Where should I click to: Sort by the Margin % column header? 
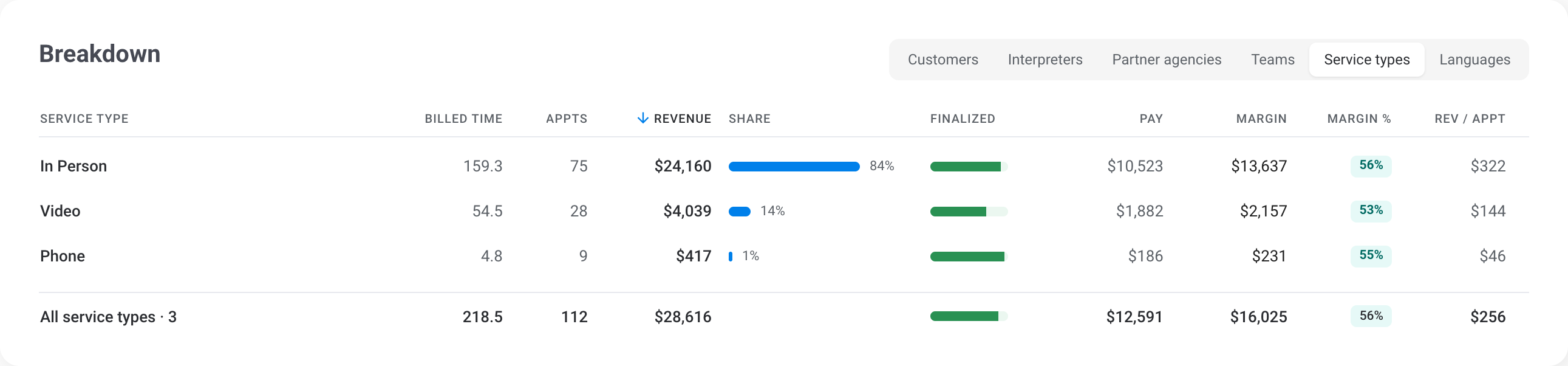tap(1358, 119)
